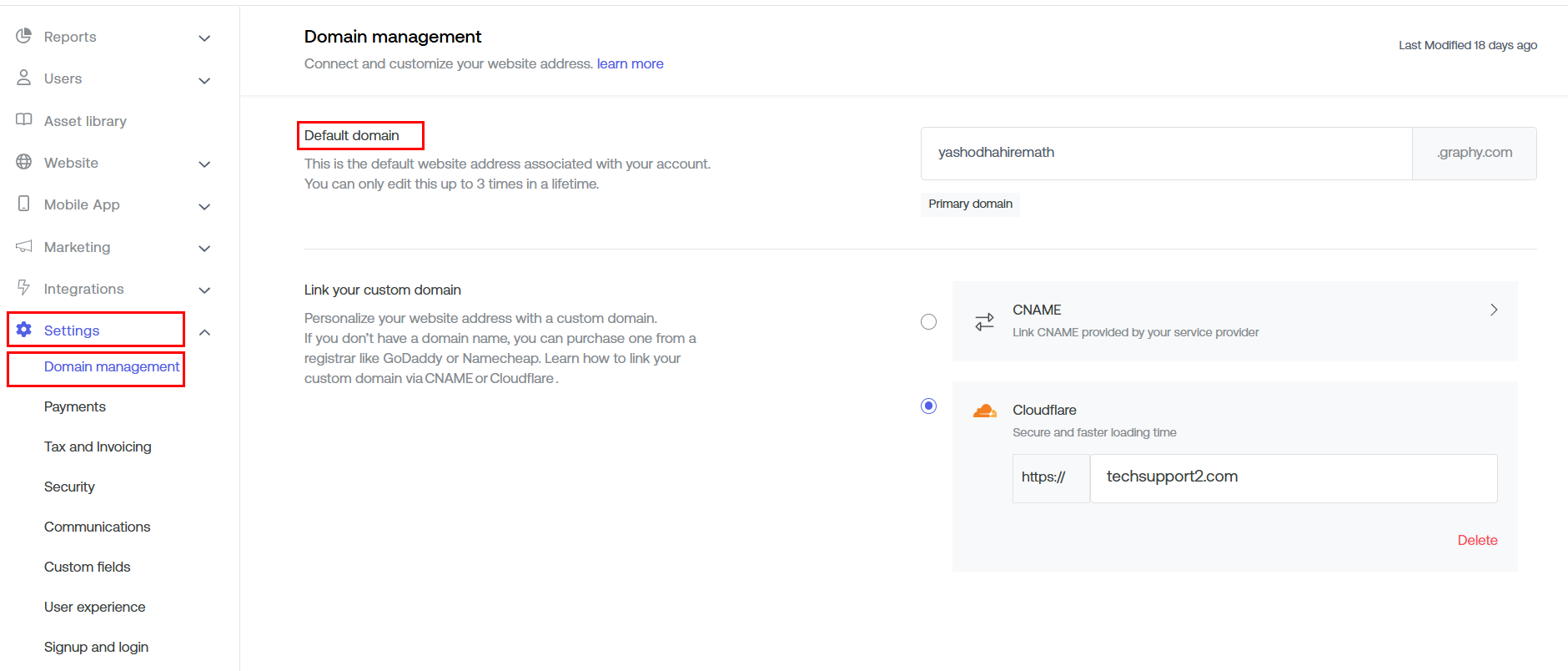Open CNAME option right arrow
The image size is (1568, 671).
(1494, 310)
